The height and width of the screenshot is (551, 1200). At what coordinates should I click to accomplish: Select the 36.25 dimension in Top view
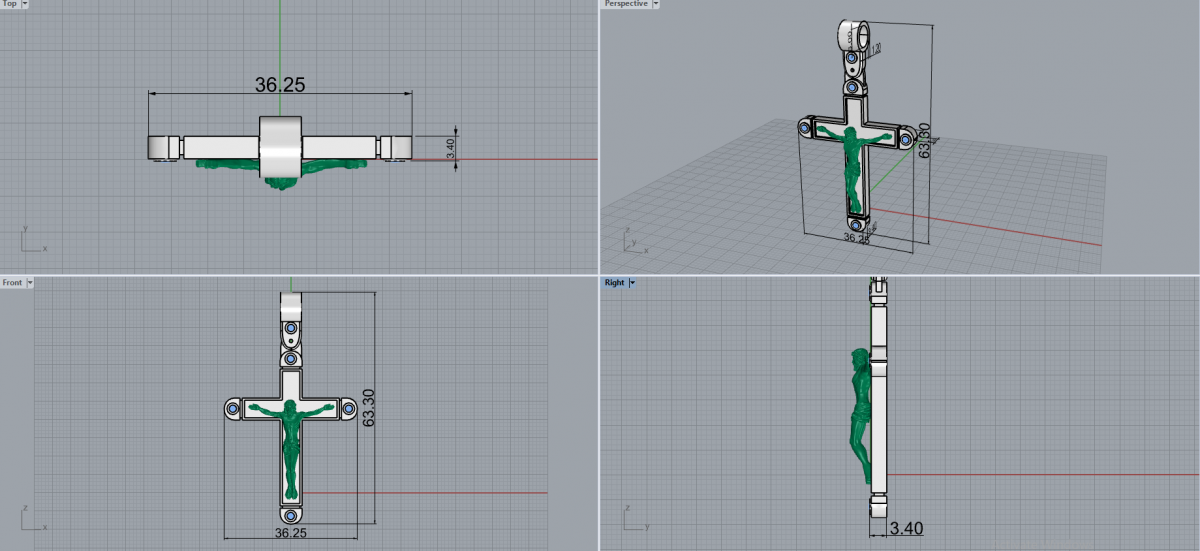tap(280, 85)
